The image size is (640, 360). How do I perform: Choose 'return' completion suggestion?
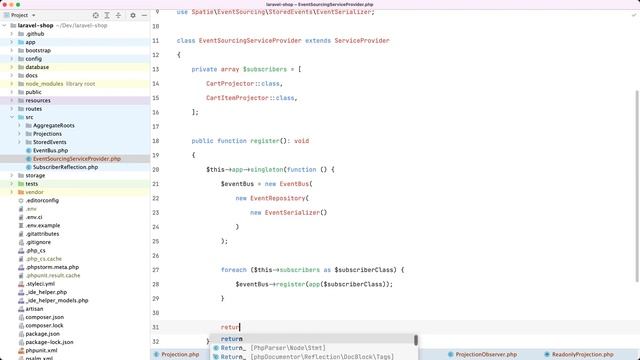tap(312, 339)
